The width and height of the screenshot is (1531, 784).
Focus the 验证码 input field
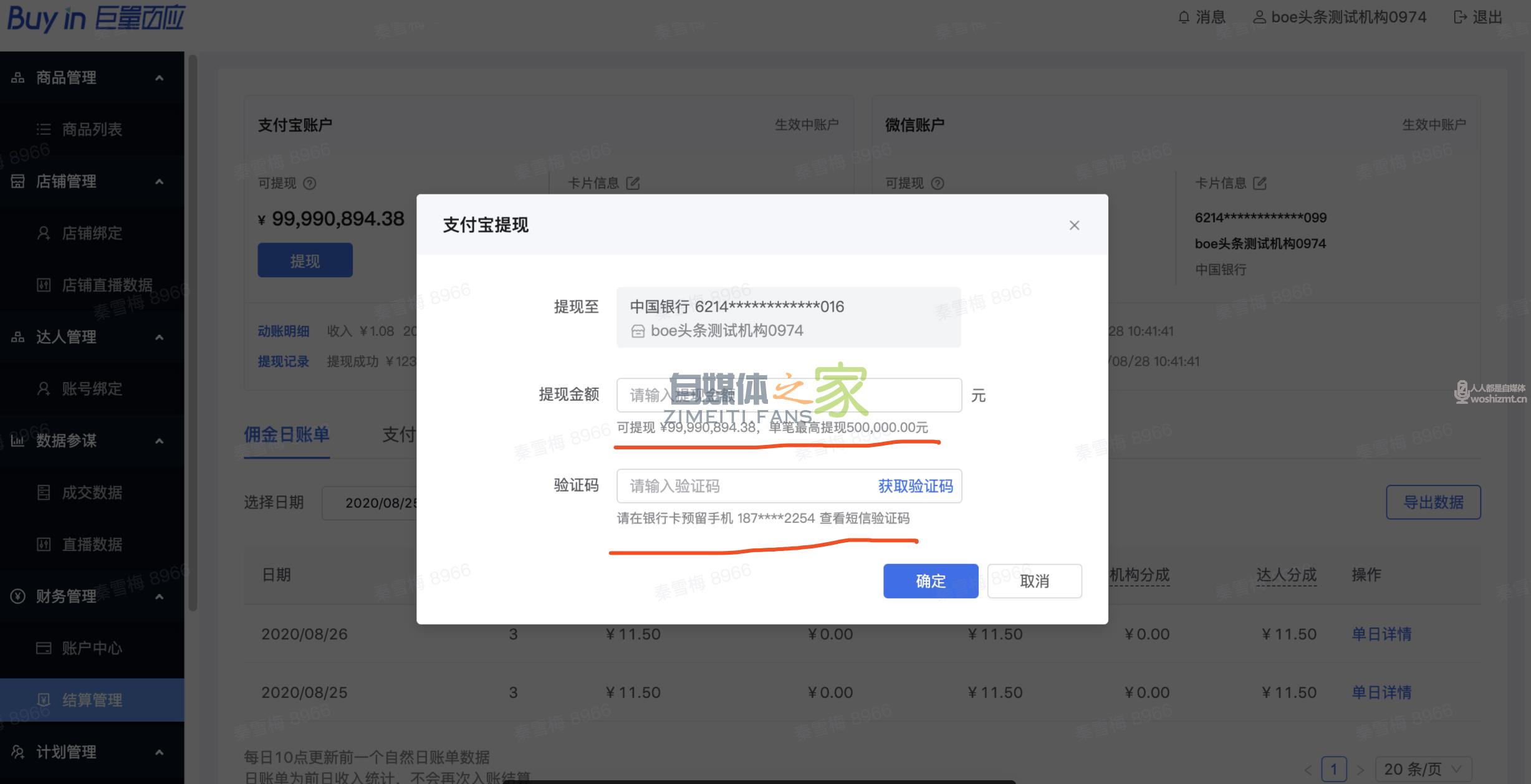[742, 486]
